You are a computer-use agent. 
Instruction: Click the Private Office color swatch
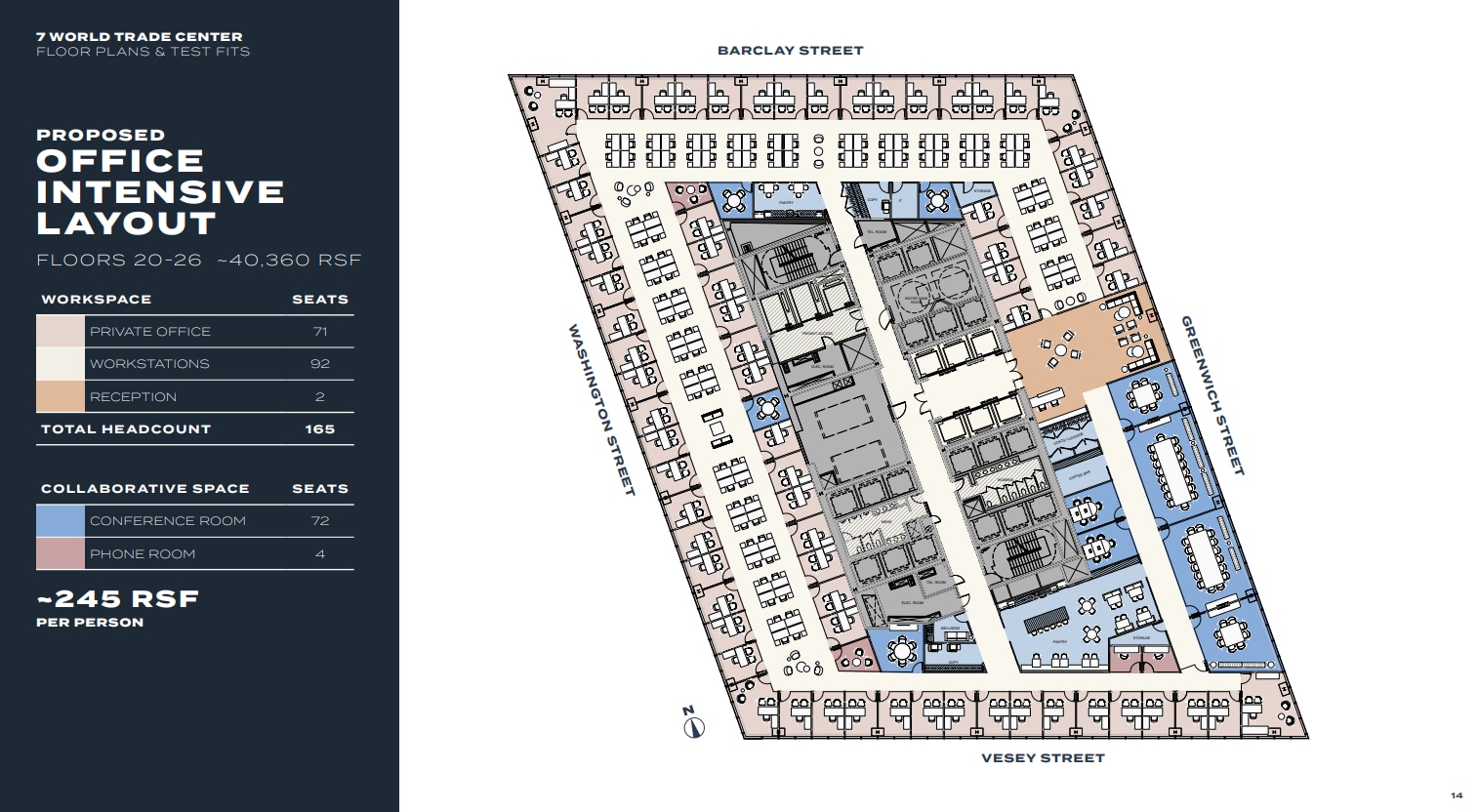[x=61, y=332]
